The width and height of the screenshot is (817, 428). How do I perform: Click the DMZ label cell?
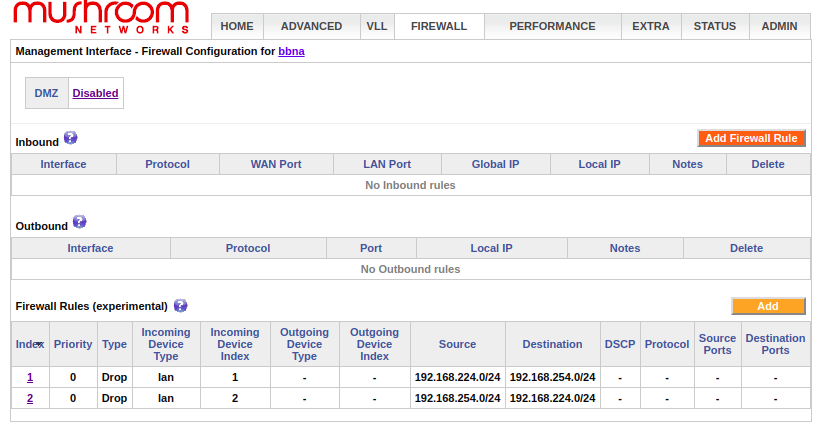coord(46,93)
